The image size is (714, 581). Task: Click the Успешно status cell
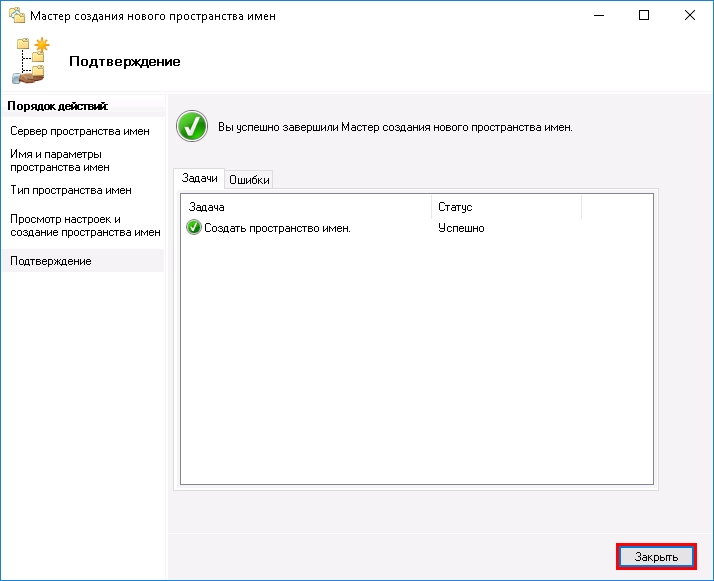click(461, 228)
